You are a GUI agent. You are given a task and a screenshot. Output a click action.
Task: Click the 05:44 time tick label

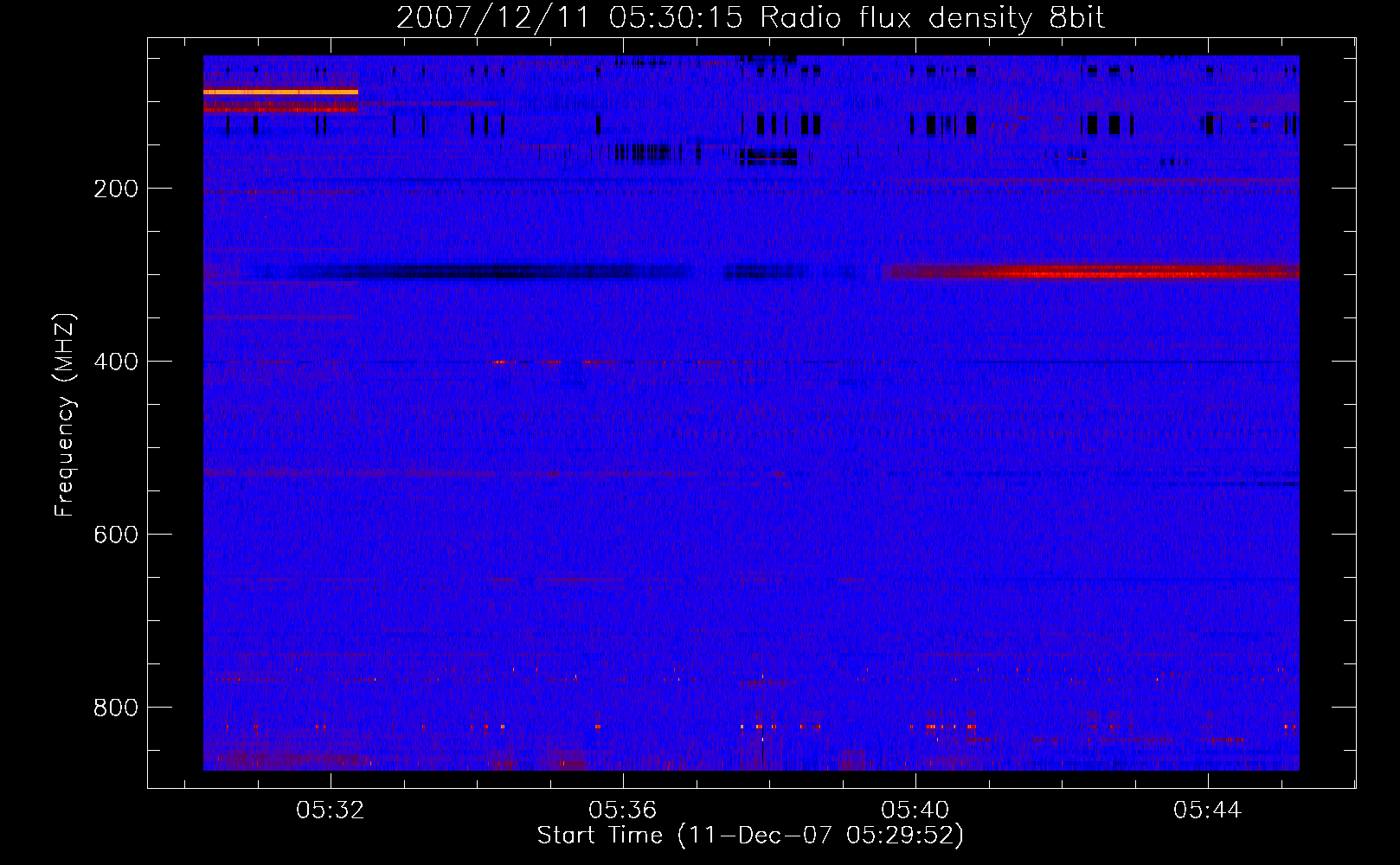click(x=1208, y=810)
